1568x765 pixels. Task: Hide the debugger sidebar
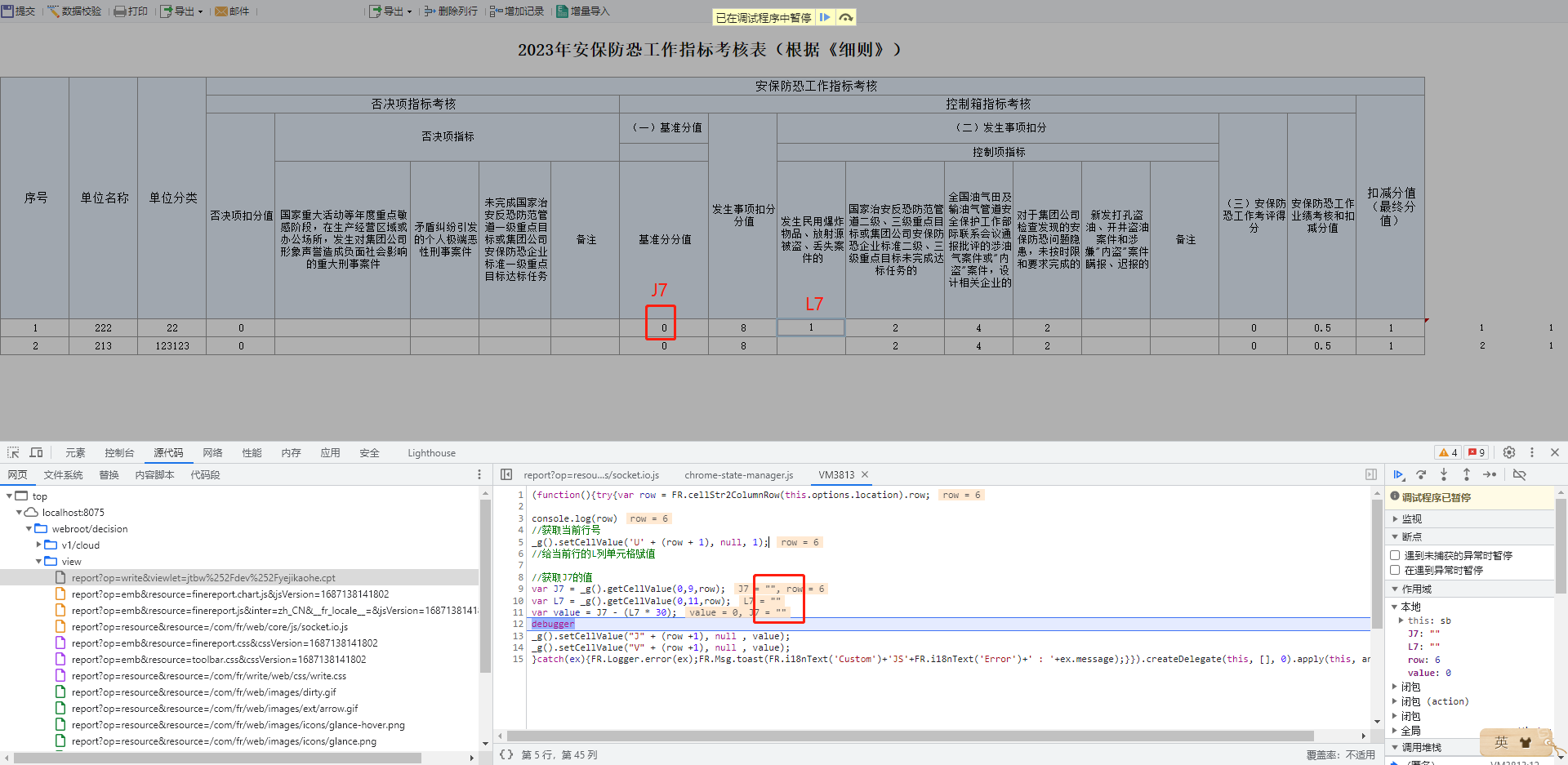coord(1371,474)
